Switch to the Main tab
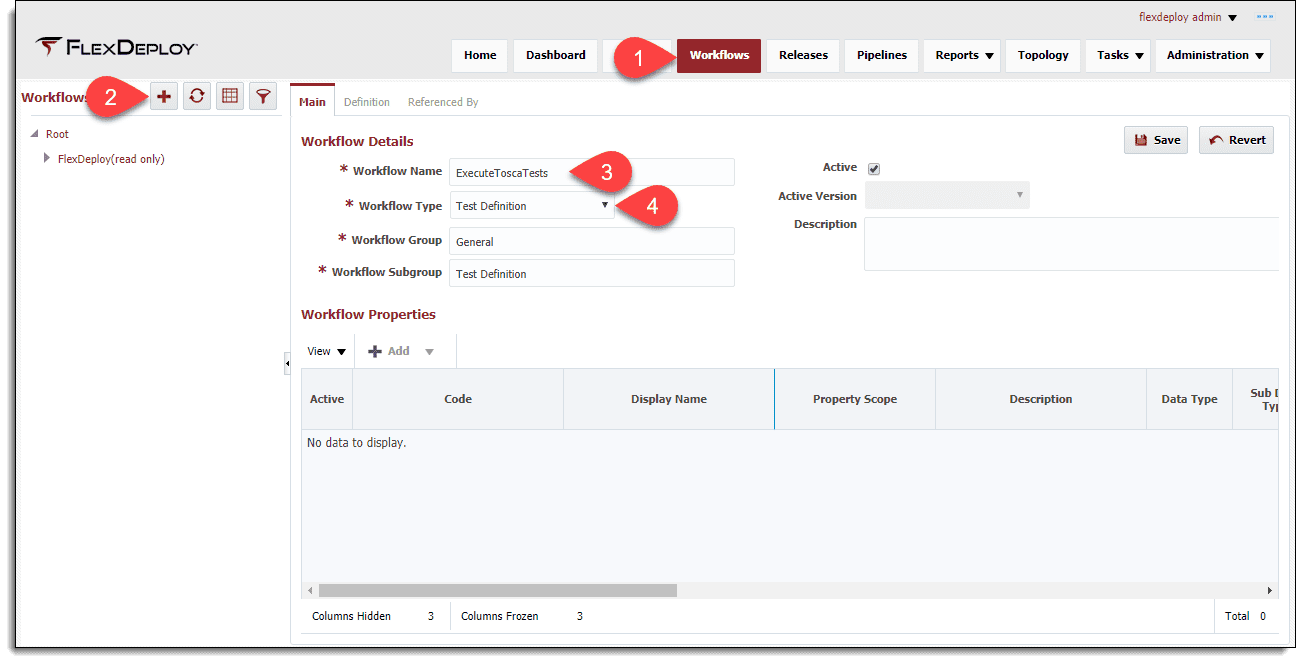Screen dimensions: 1296x663 point(312,102)
